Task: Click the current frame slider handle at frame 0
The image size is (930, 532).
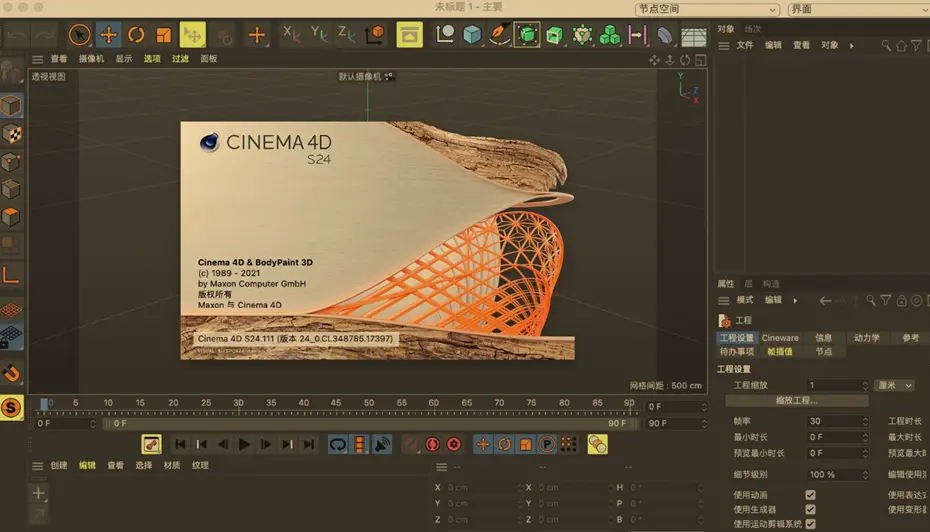Action: coord(44,404)
